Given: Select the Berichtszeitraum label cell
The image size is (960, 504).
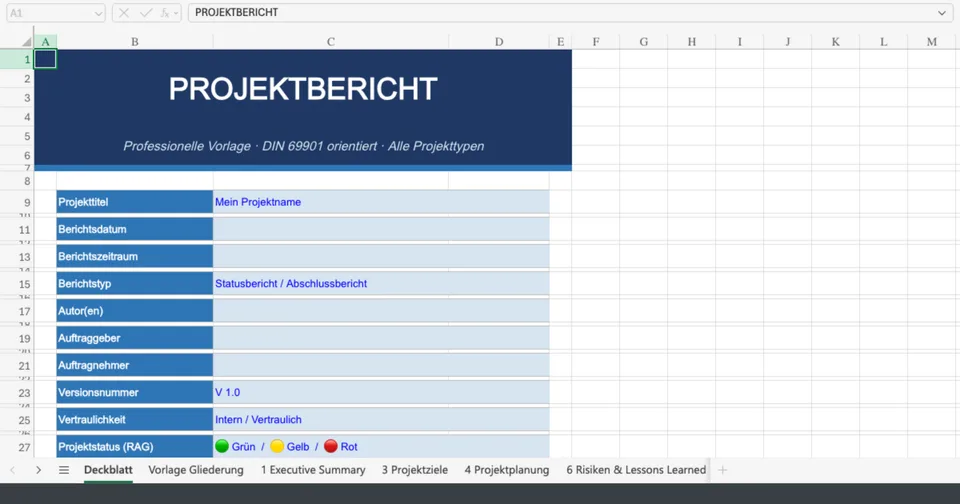Looking at the screenshot, I should pos(135,256).
